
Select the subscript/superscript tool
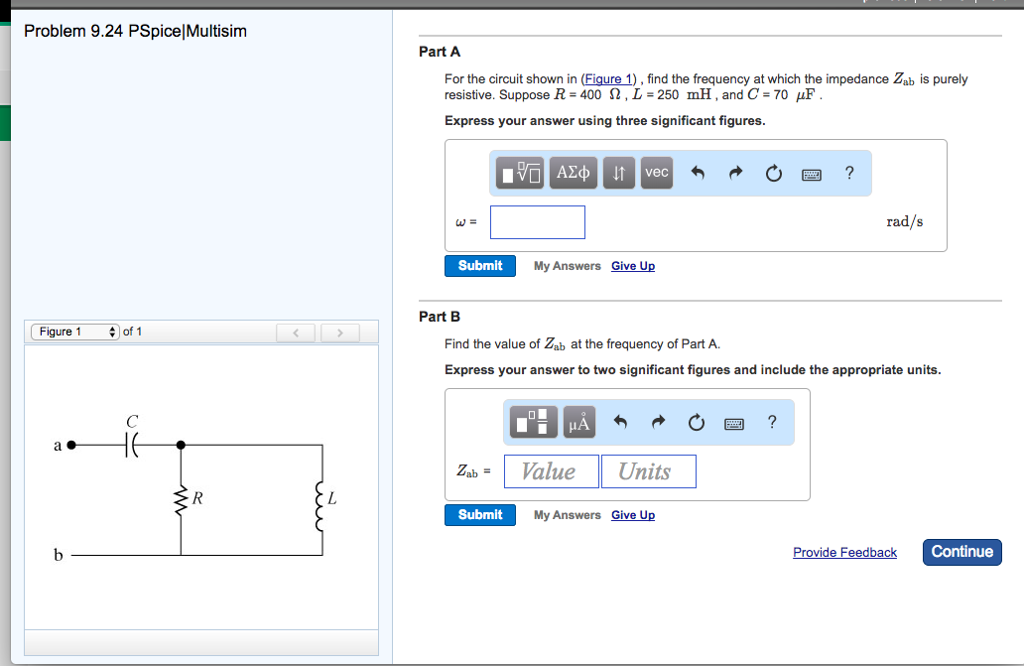point(618,172)
